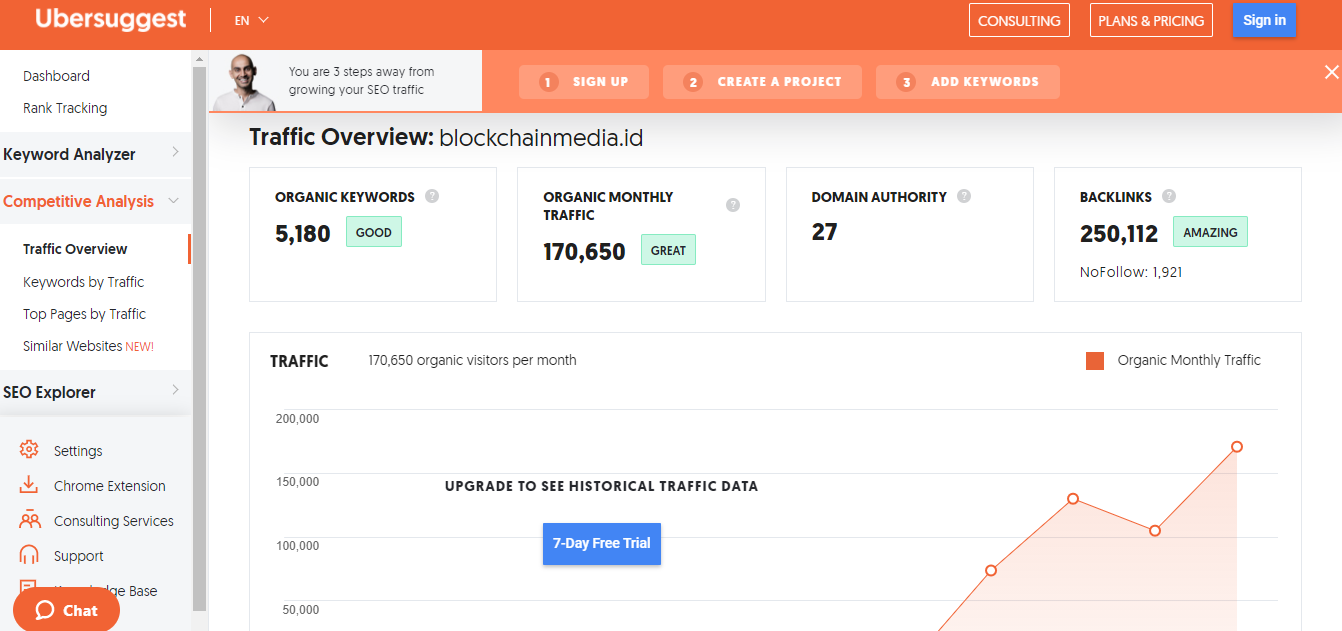Screen dimensions: 1342x631
Task: Click the profile photo in banner
Action: coord(244,82)
